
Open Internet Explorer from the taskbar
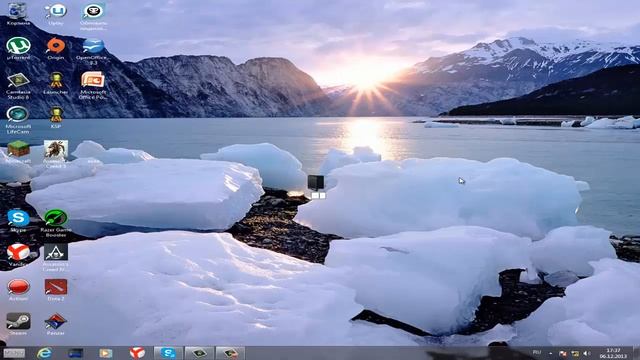[44, 353]
